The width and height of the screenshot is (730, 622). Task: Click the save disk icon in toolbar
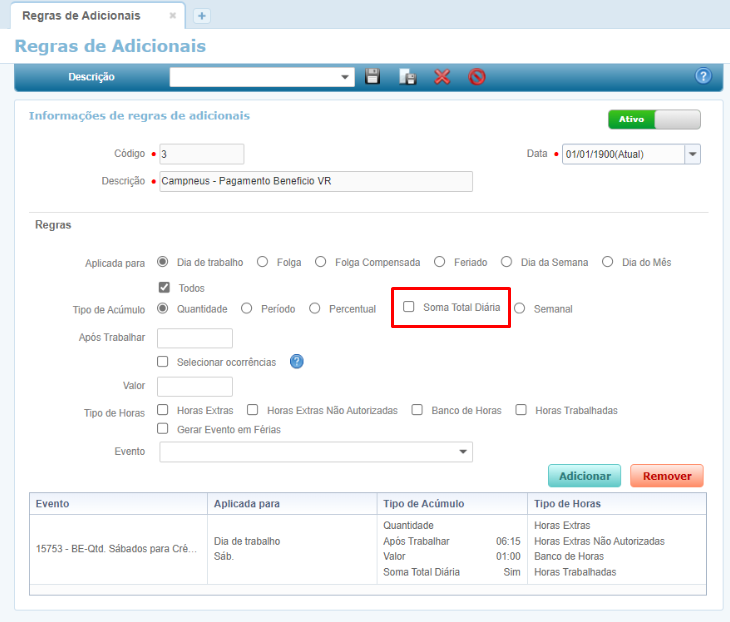coord(372,76)
